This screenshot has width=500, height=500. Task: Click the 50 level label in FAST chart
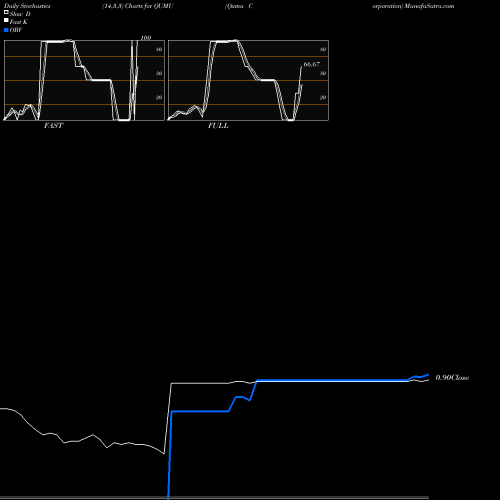[159, 73]
